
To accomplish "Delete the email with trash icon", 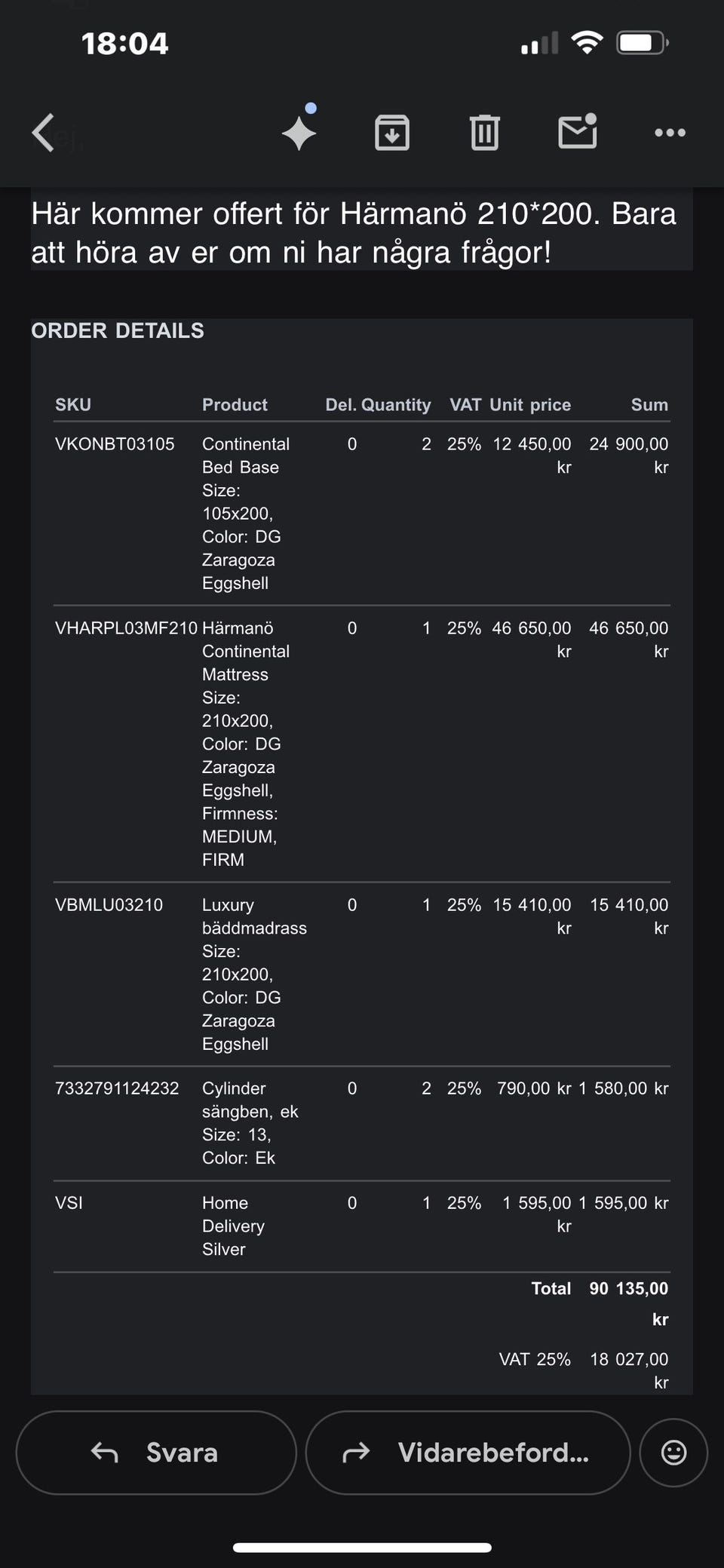I will pos(484,133).
